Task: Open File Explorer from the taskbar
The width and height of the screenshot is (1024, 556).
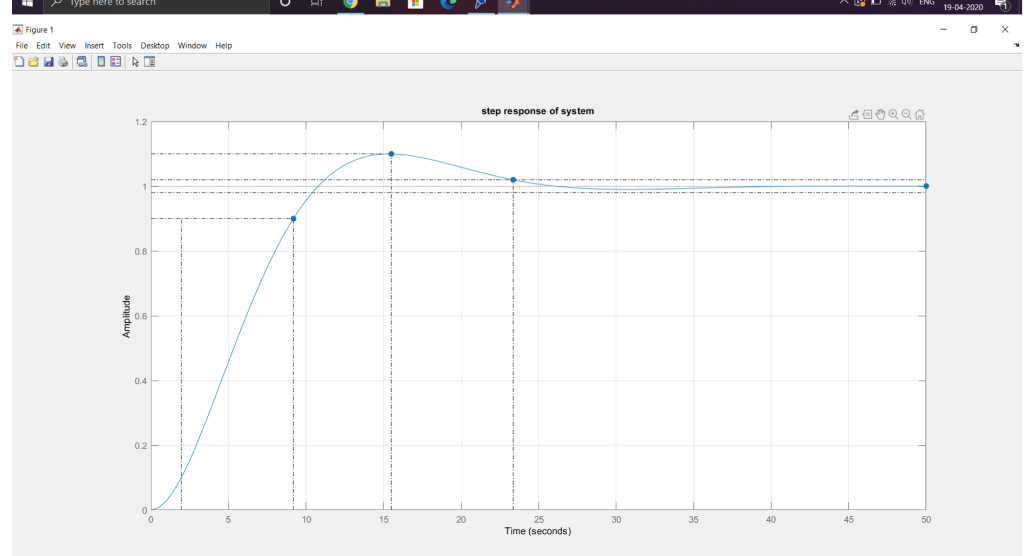Action: coord(383,3)
